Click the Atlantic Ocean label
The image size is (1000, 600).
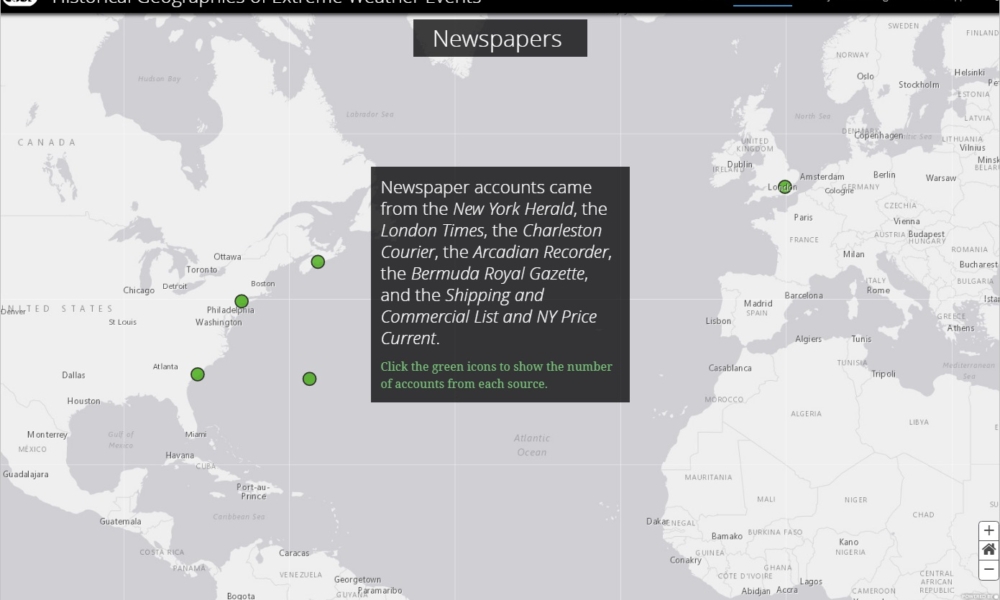click(531, 445)
